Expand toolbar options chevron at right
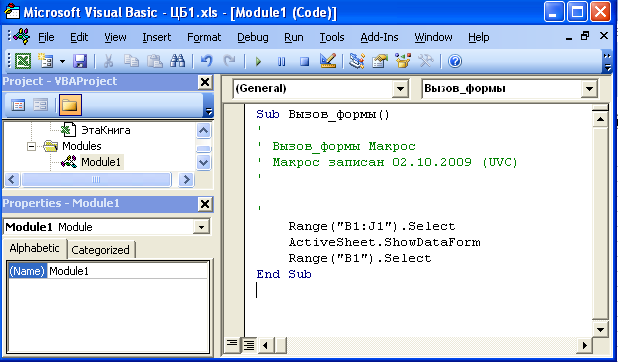Image resolution: width=618 pixels, height=362 pixels. pyautogui.click(x=607, y=62)
